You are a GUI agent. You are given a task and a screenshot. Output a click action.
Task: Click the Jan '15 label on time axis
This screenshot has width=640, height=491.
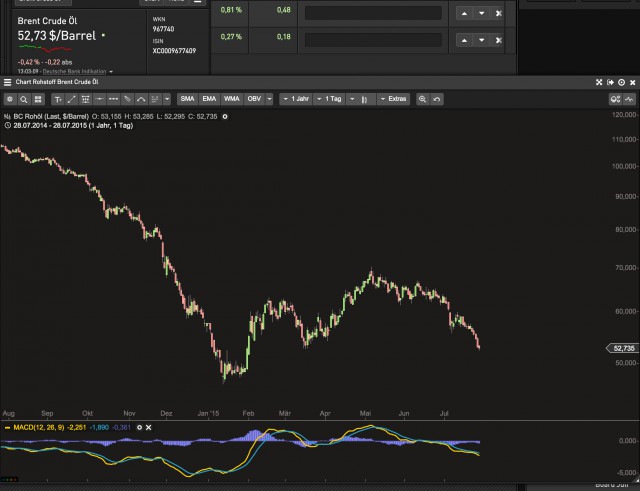pyautogui.click(x=208, y=413)
